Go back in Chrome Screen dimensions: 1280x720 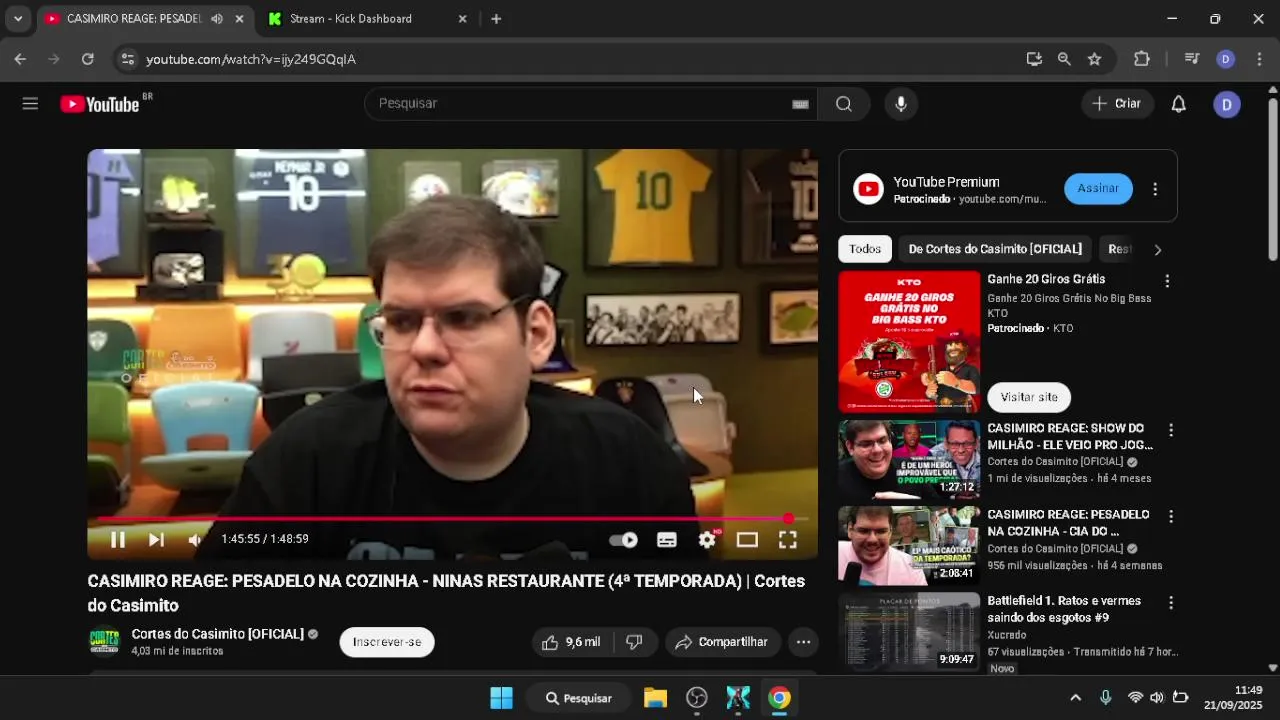[20, 59]
